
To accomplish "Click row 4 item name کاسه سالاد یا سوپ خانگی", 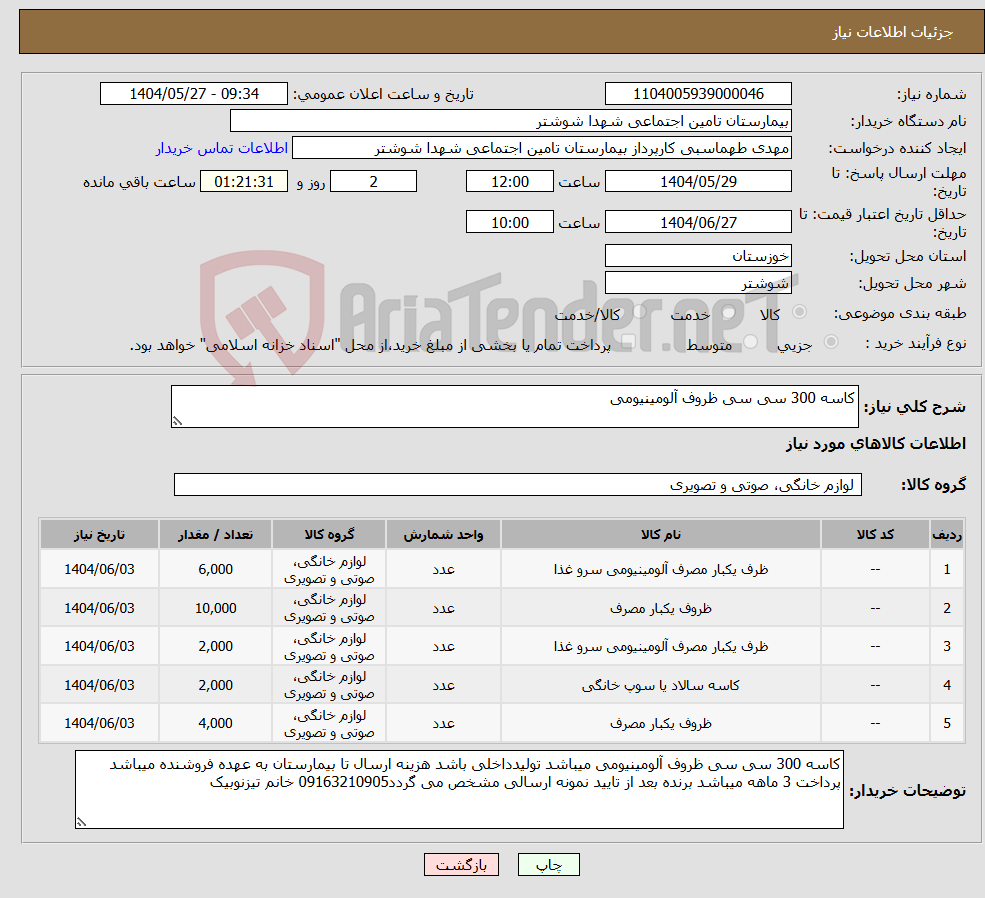I will pyautogui.click(x=660, y=685).
